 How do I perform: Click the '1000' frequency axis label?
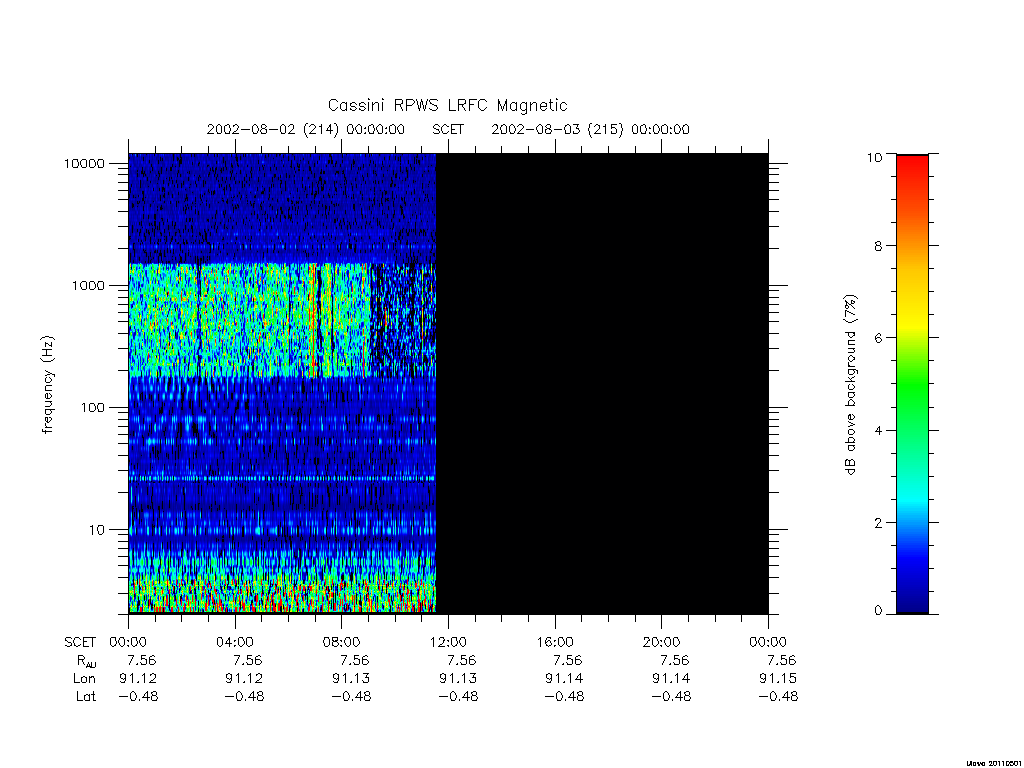[x=88, y=285]
